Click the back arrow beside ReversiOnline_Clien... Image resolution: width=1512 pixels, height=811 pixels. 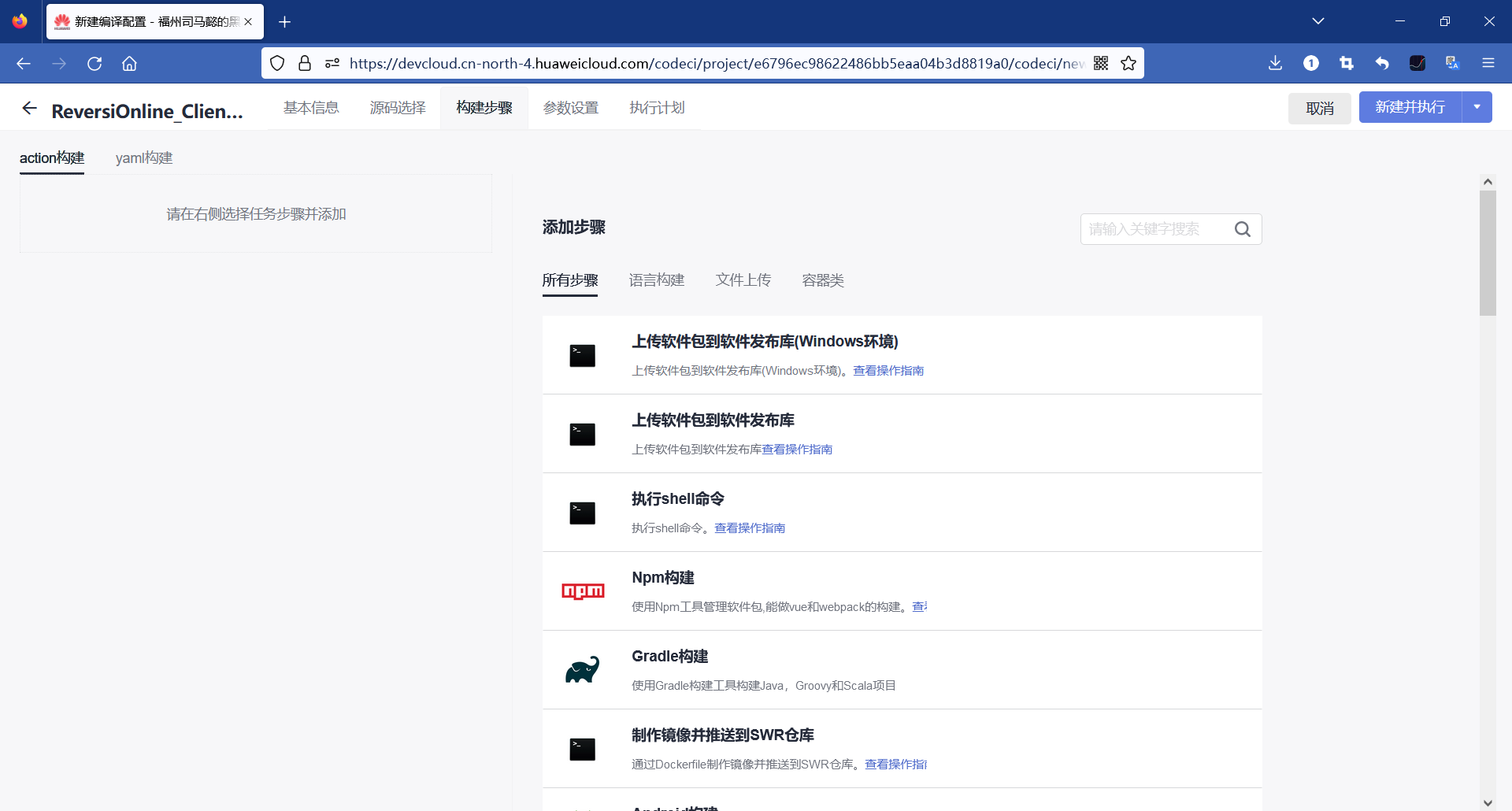coord(29,109)
